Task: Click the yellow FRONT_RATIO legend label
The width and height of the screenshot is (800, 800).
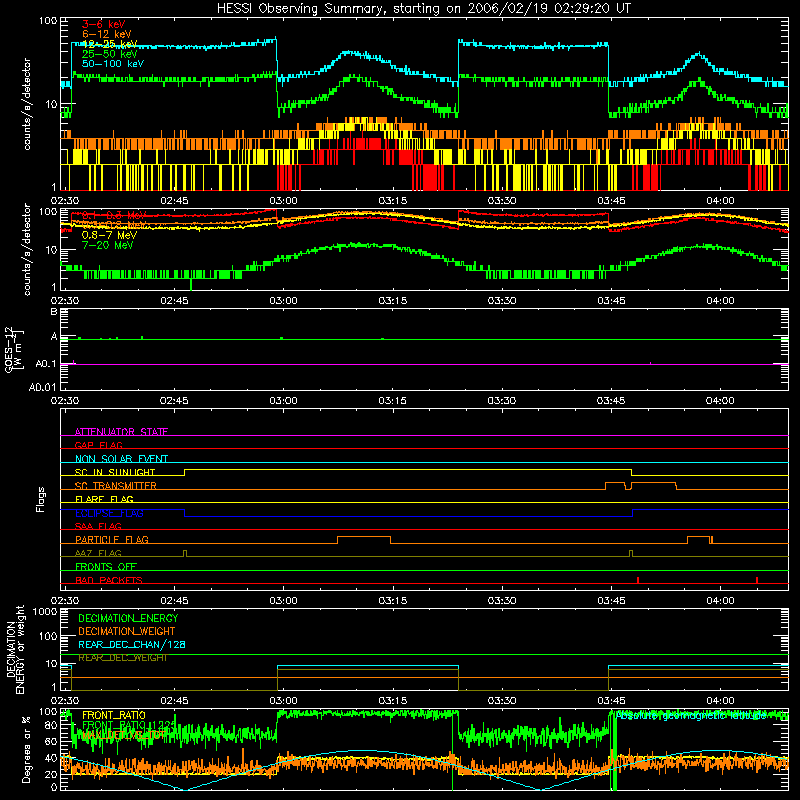Action: pyautogui.click(x=114, y=715)
